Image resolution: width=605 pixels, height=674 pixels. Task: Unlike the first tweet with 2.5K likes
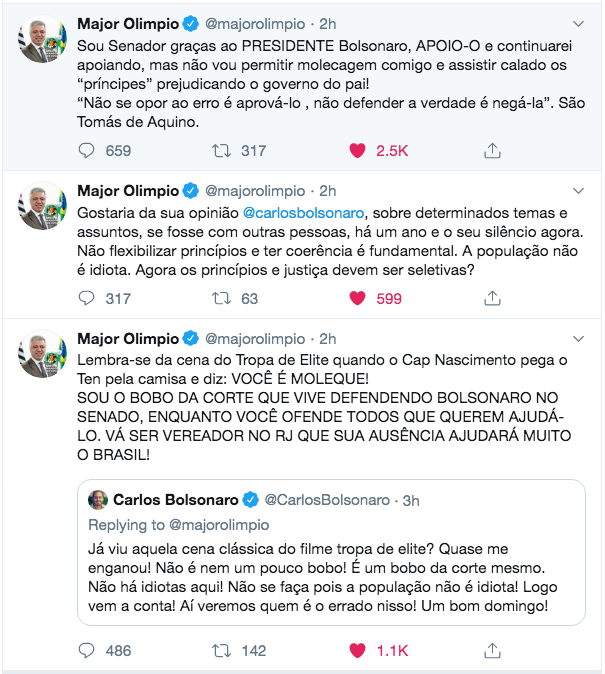[357, 150]
